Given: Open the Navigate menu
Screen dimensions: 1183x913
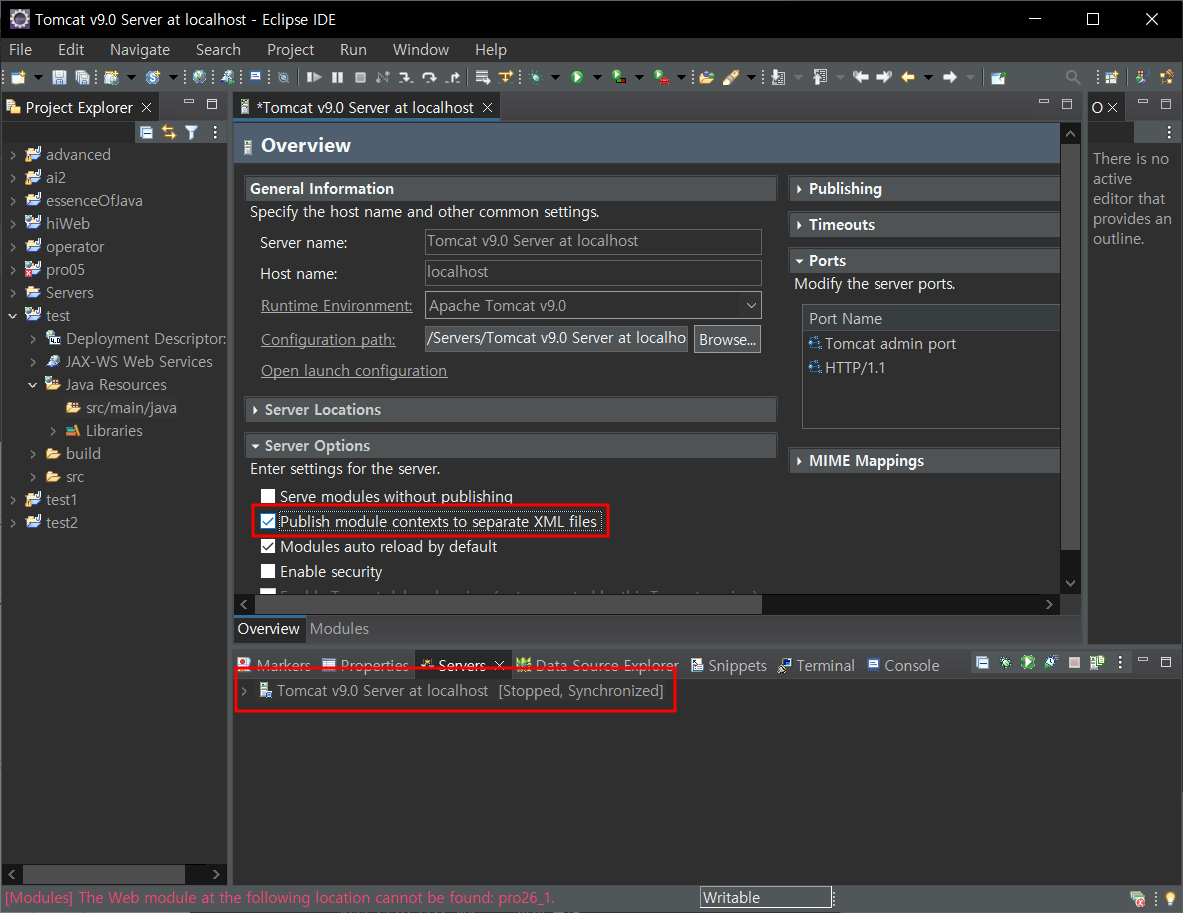Looking at the screenshot, I should pyautogui.click(x=140, y=50).
